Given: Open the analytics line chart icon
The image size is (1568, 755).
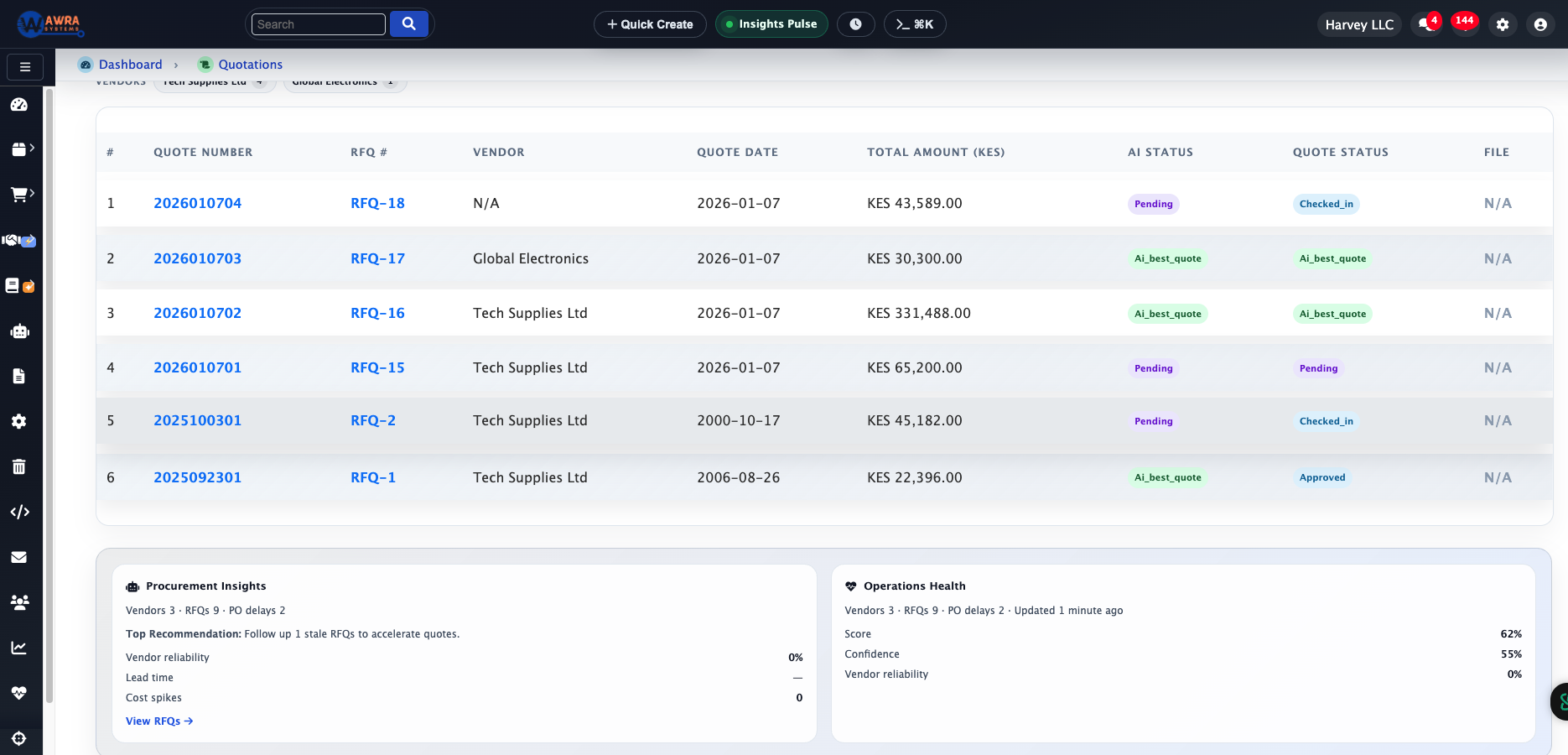Looking at the screenshot, I should [19, 647].
